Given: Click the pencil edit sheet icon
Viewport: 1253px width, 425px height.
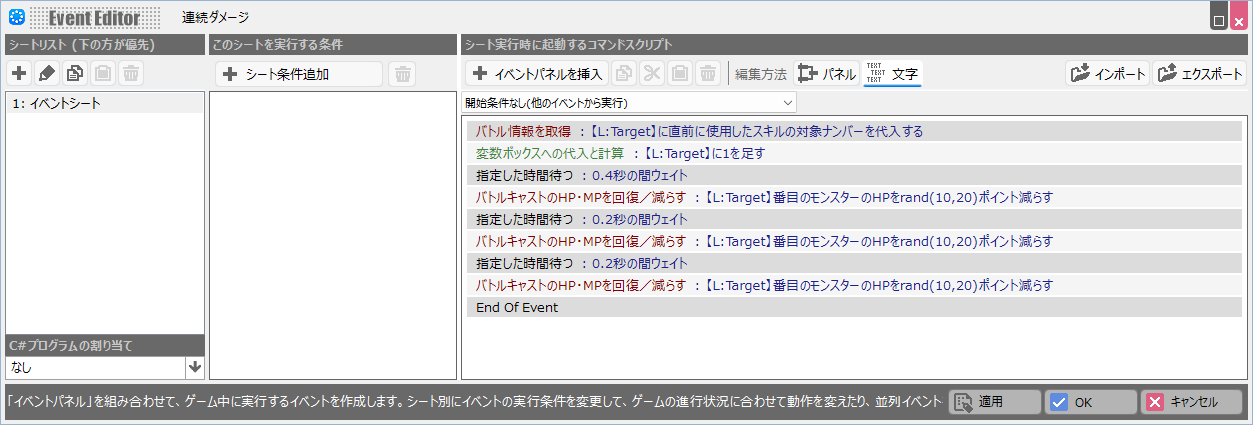Looking at the screenshot, I should point(47,73).
